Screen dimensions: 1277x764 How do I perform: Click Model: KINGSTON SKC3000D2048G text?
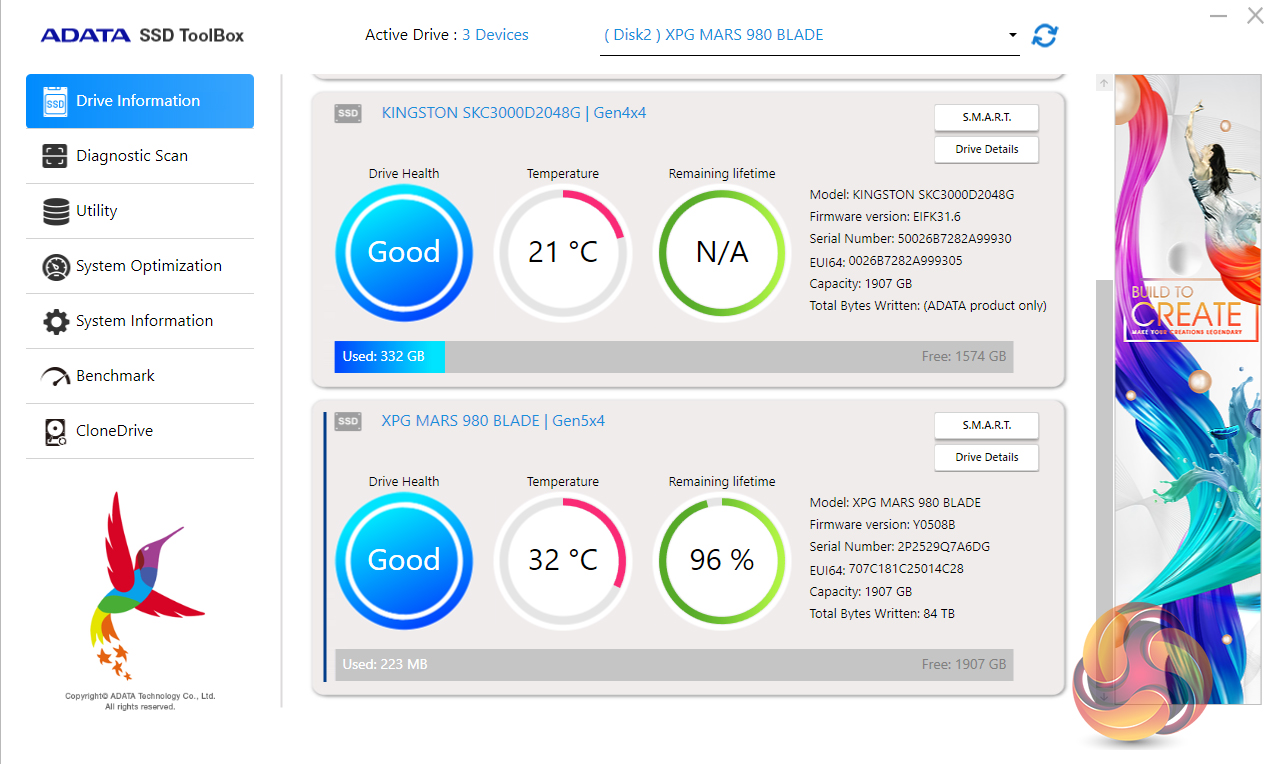pyautogui.click(x=912, y=195)
